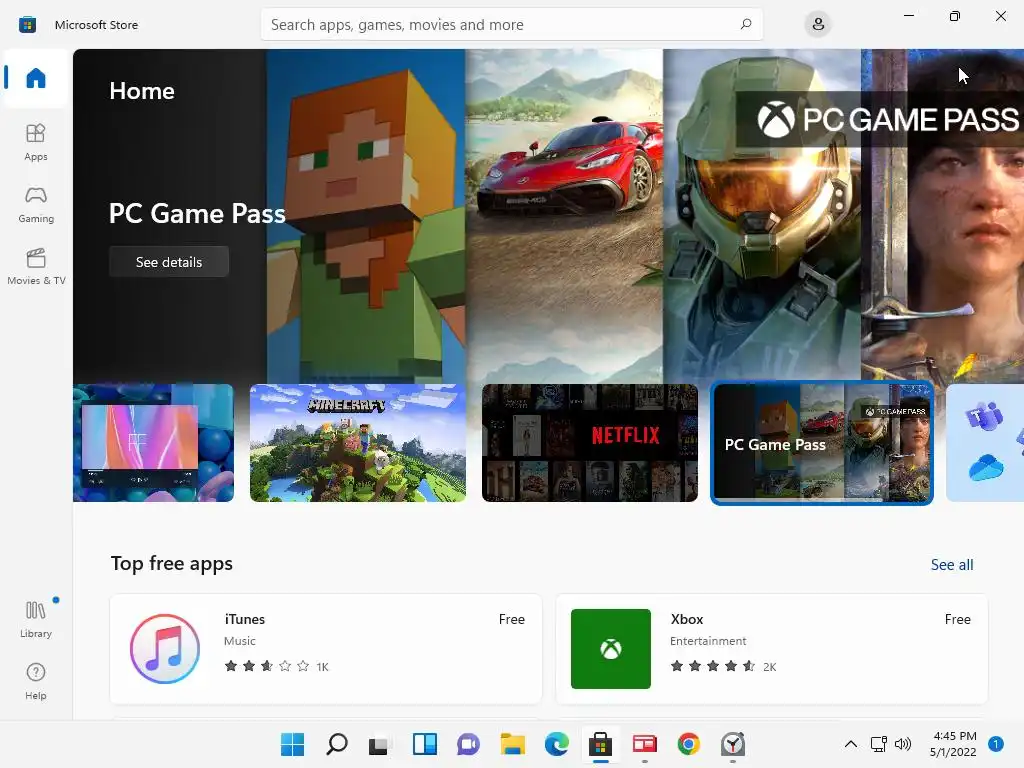Open Widgets from taskbar
This screenshot has height=768, width=1024.
pyautogui.click(x=424, y=744)
